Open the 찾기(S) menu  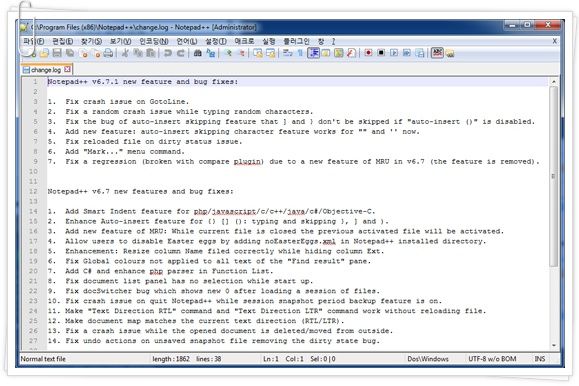click(x=91, y=41)
